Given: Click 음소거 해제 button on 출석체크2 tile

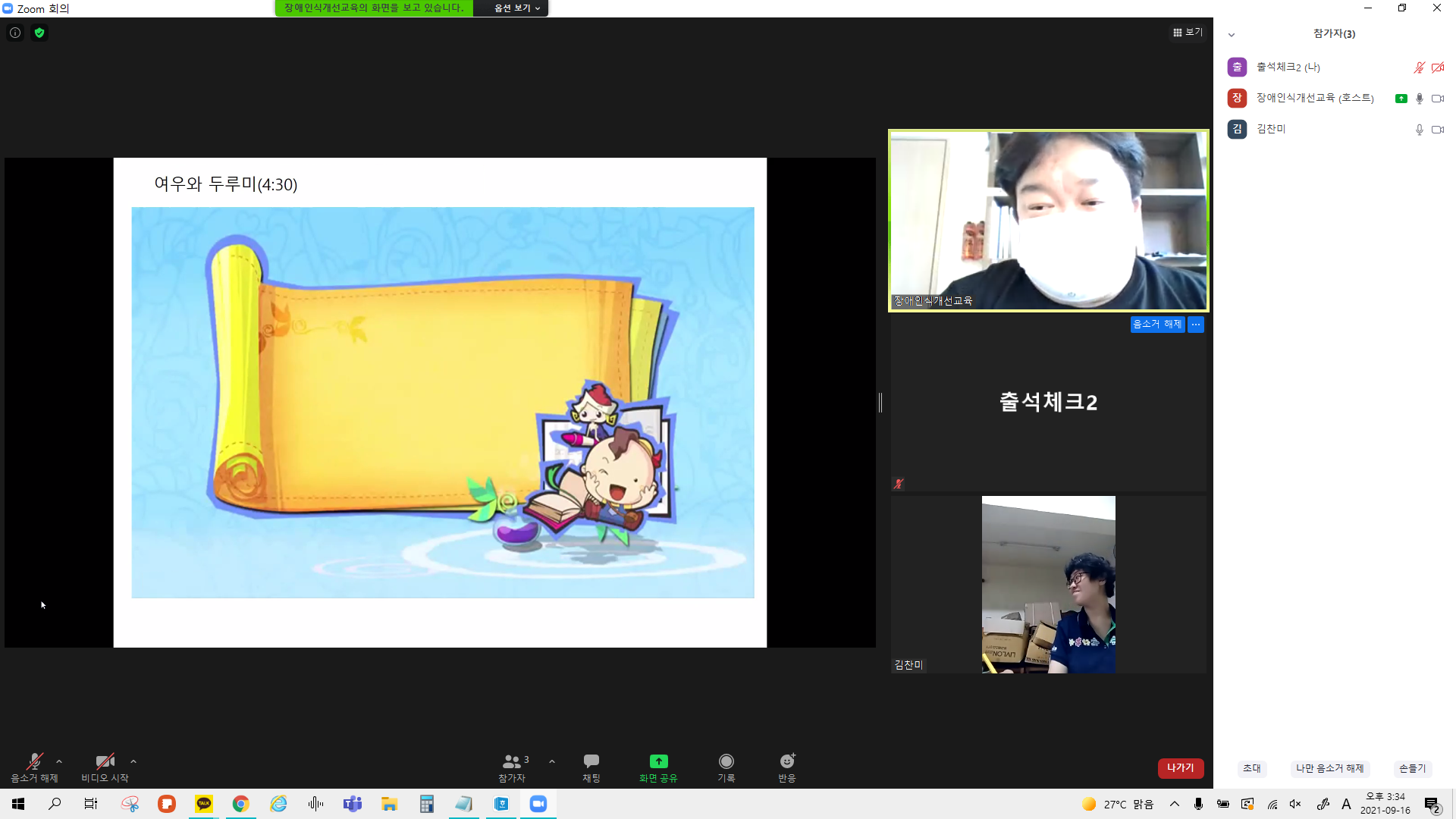Looking at the screenshot, I should [1157, 325].
